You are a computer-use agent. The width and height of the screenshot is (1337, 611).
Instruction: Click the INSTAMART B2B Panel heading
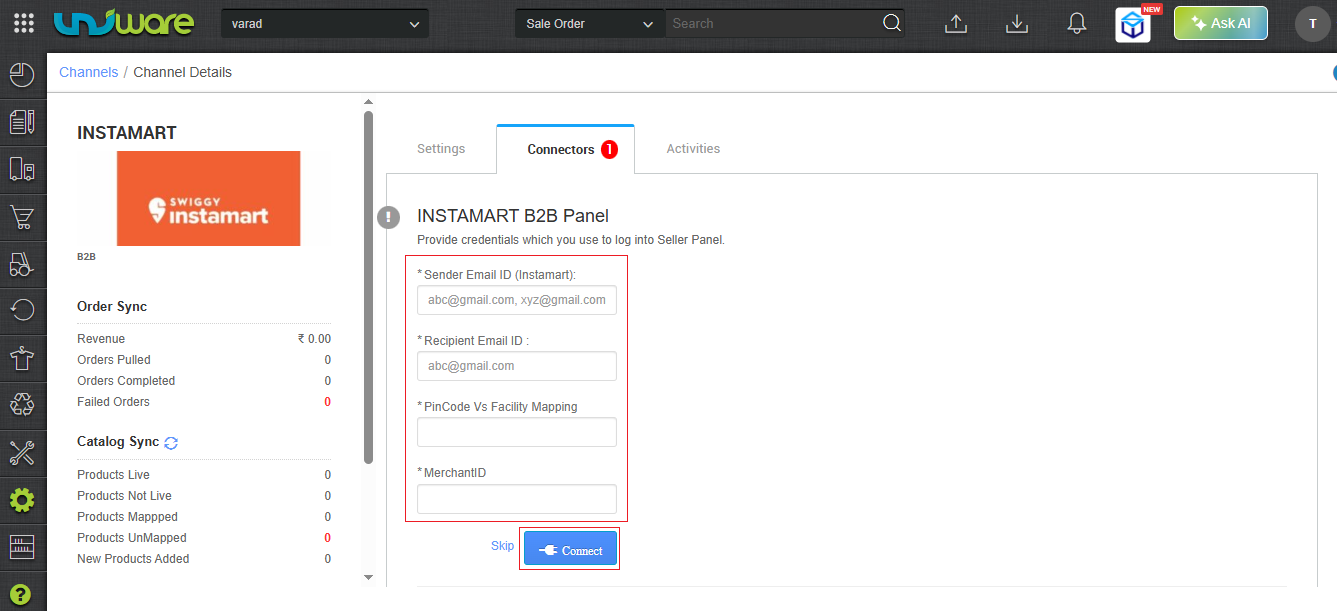[513, 216]
